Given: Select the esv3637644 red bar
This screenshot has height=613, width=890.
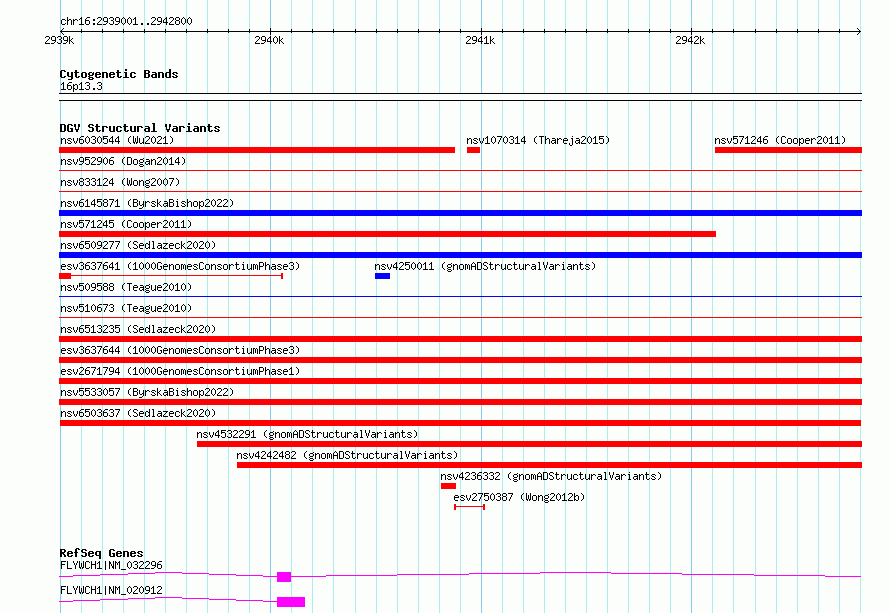Looking at the screenshot, I should 460,360.
